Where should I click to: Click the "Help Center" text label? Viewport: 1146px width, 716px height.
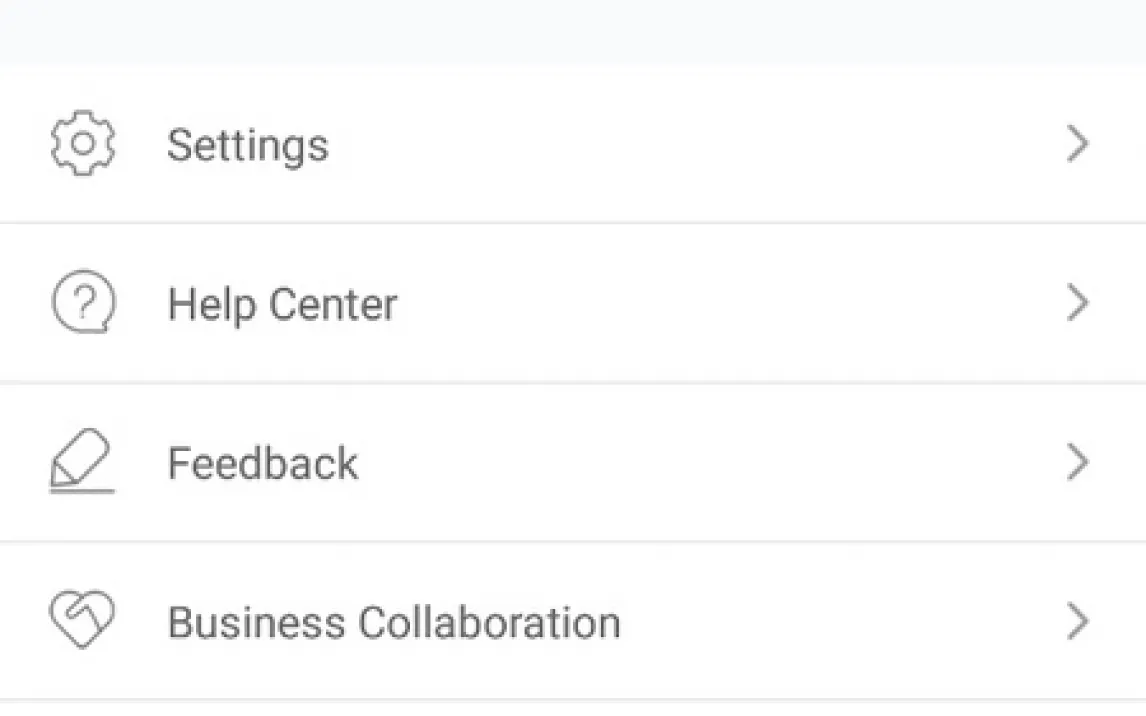tap(282, 304)
